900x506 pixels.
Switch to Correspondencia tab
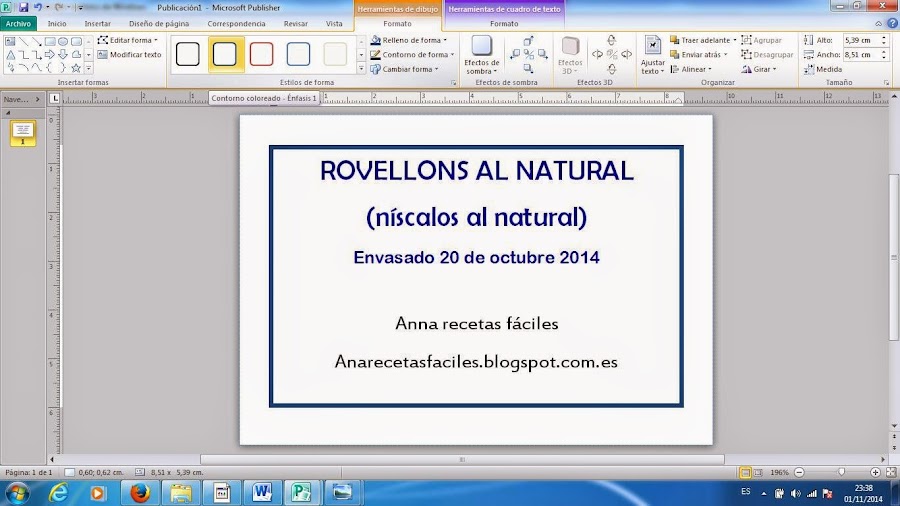click(236, 24)
